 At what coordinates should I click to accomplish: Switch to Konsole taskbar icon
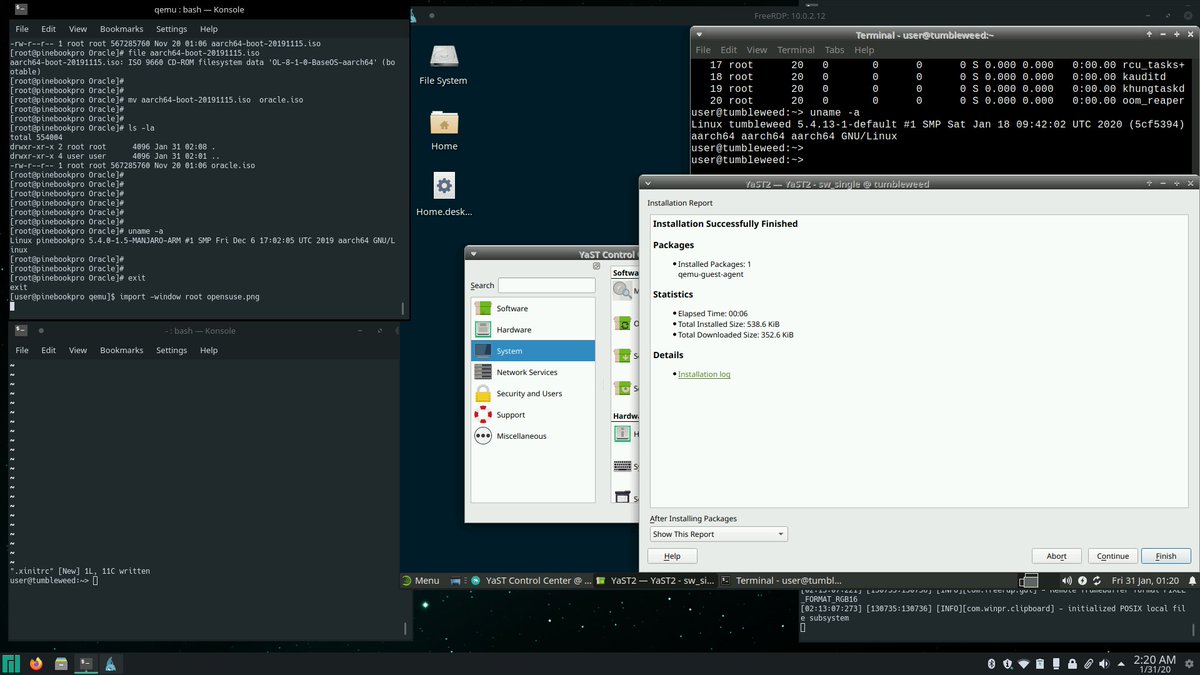87,663
